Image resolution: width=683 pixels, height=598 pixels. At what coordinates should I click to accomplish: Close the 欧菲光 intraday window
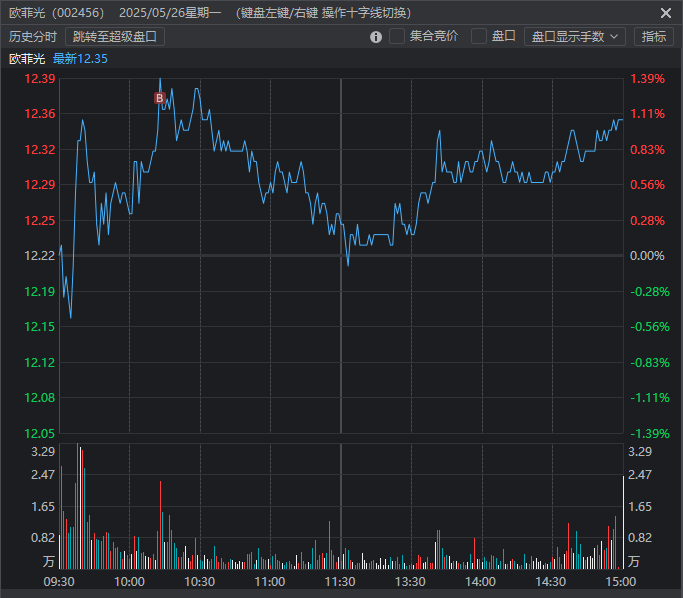tap(666, 13)
